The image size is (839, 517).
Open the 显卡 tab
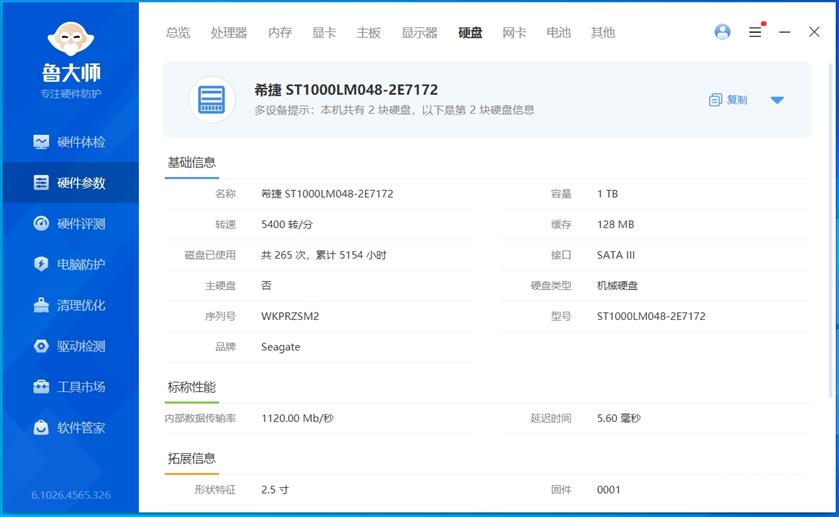[x=324, y=33]
